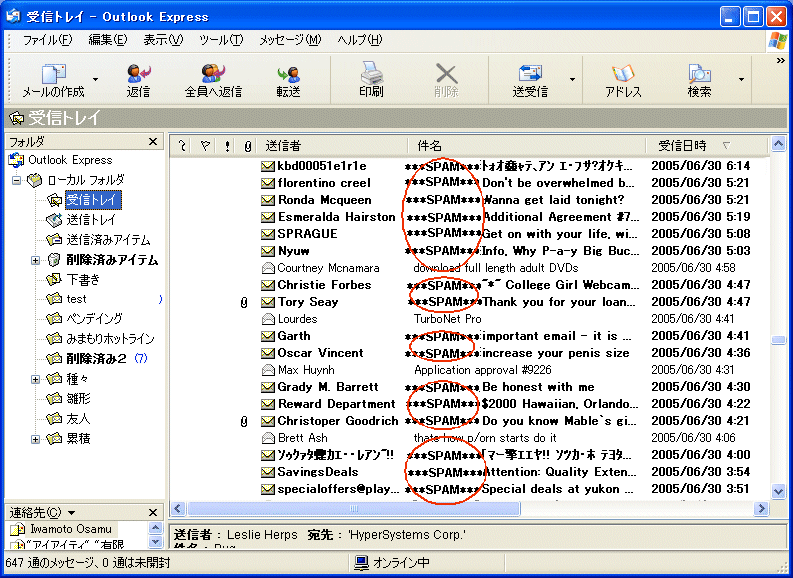
Task: Select the 友人 folder
Action: pyautogui.click(x=78, y=419)
